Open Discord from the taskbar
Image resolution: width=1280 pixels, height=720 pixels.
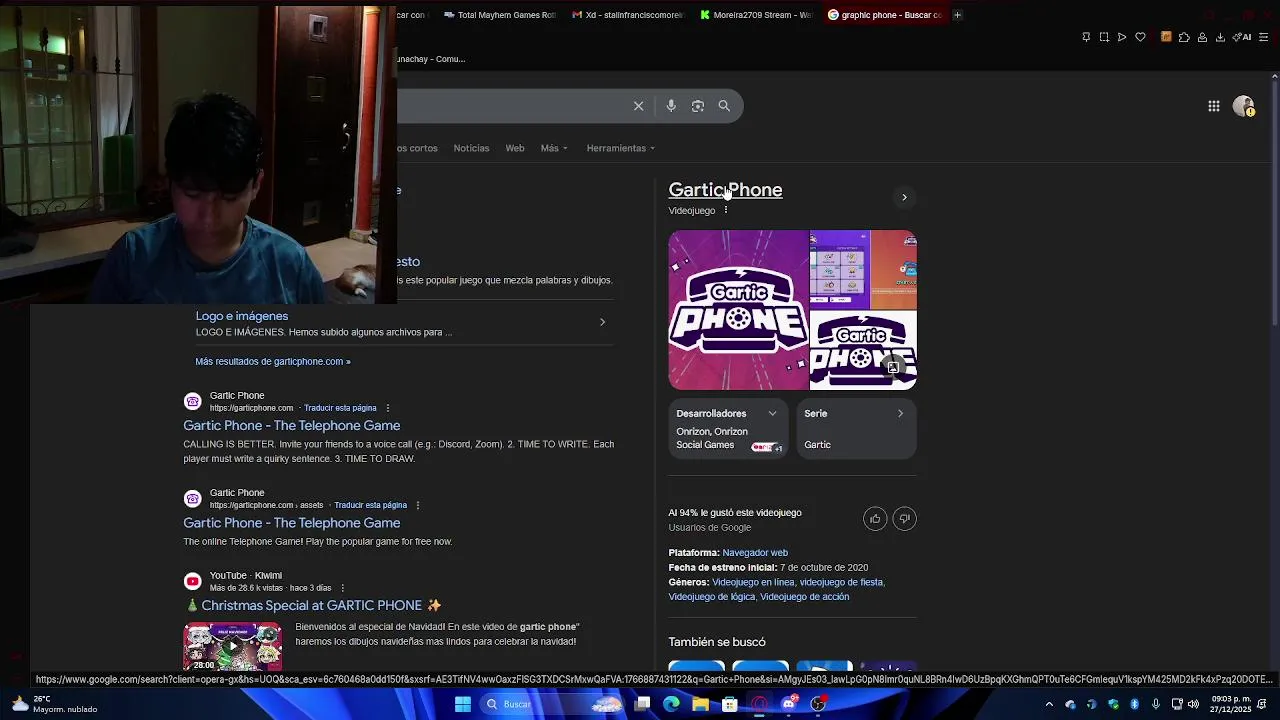(789, 704)
